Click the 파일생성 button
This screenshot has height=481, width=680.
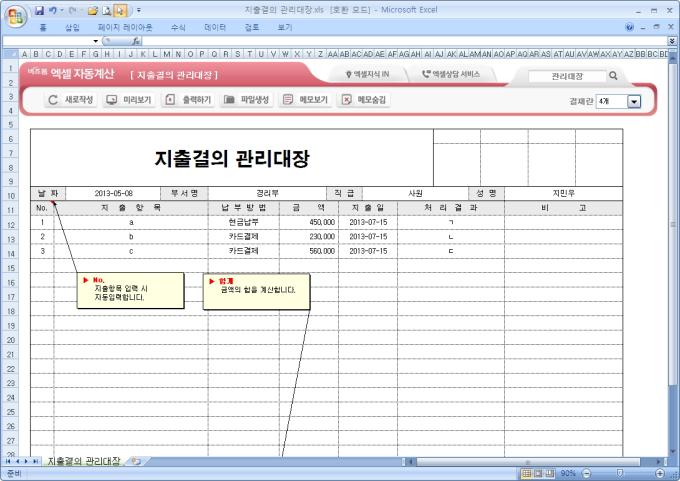[246, 100]
